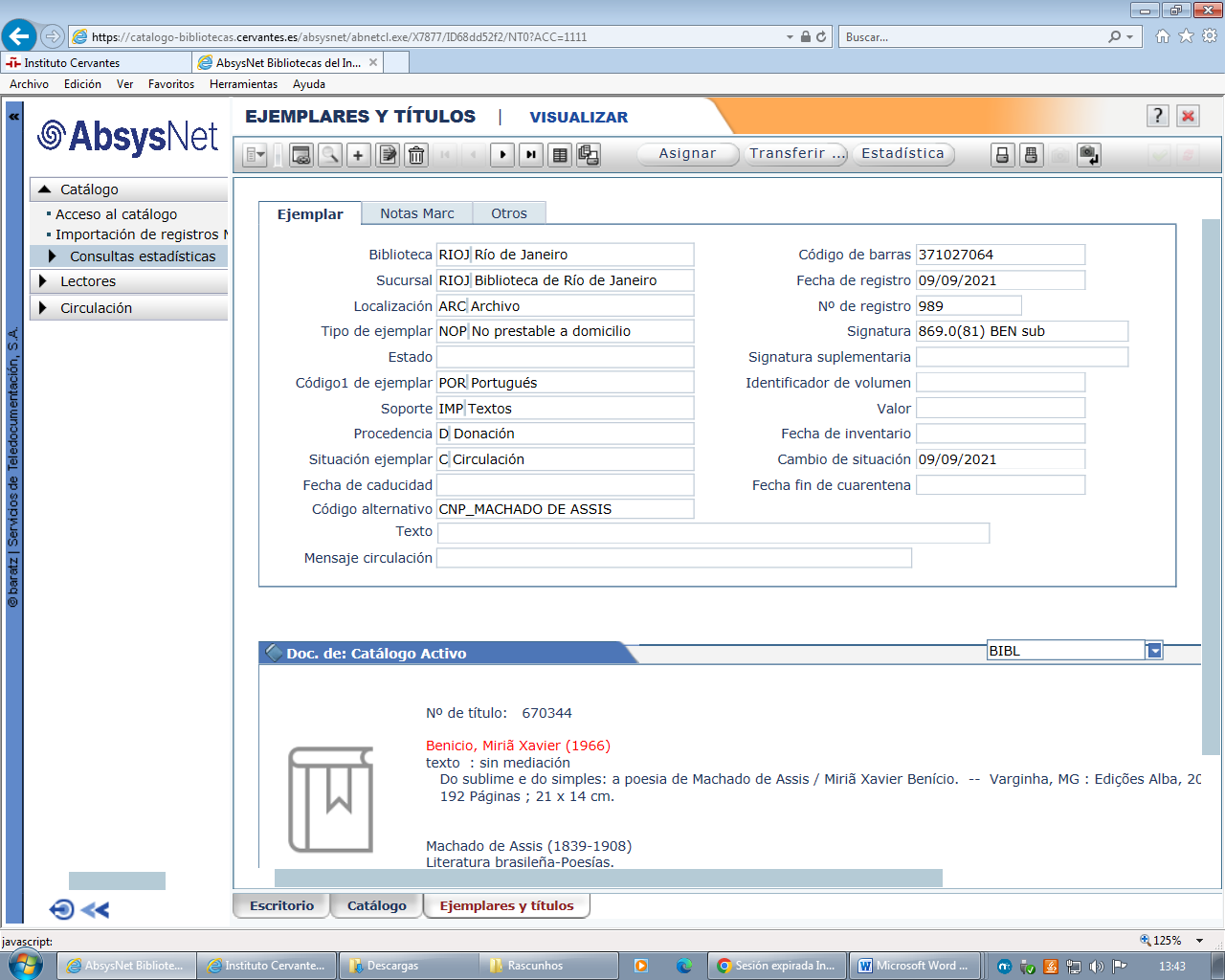Open the BIBL format dropdown
Screen dimensions: 1225x980
[1154, 651]
